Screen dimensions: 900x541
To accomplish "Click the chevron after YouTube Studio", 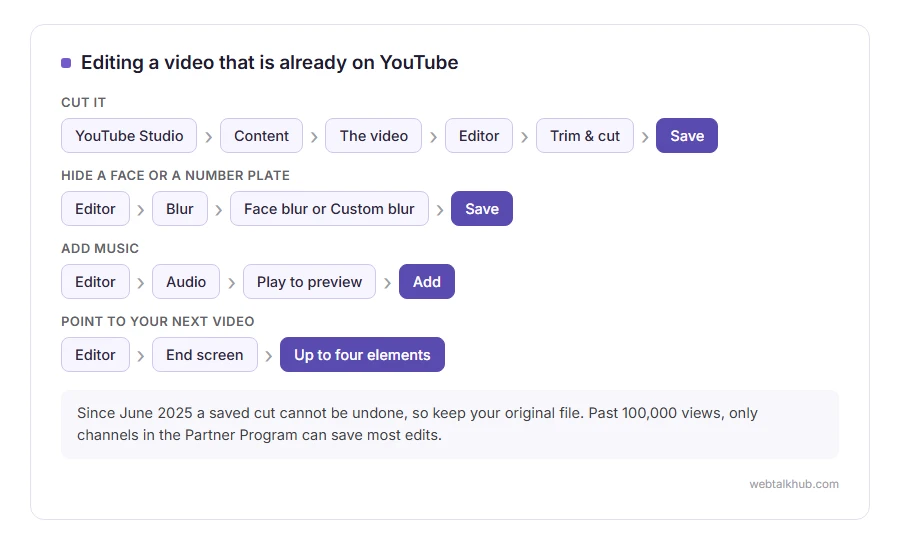I will click(209, 137).
